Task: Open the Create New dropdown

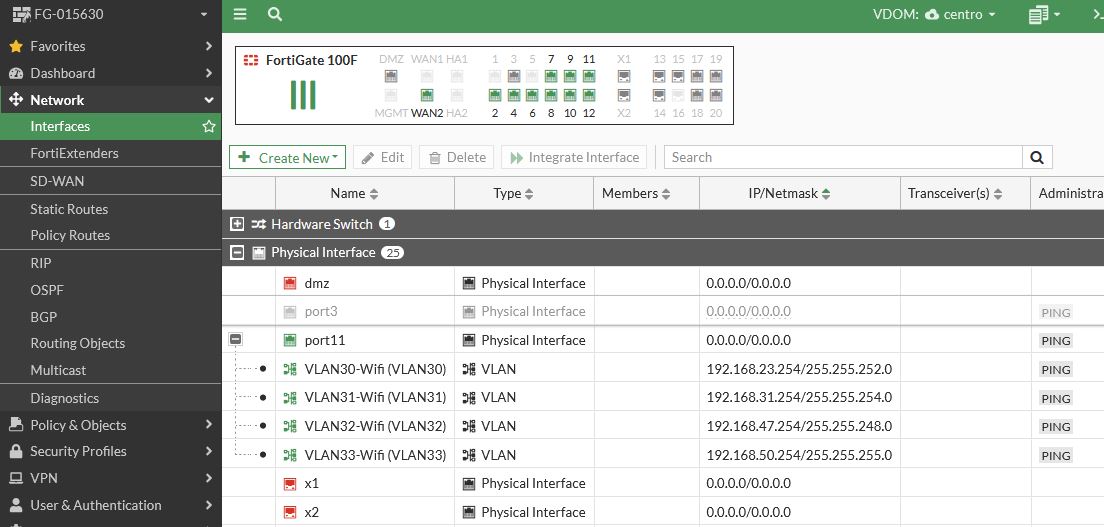Action: tap(287, 157)
